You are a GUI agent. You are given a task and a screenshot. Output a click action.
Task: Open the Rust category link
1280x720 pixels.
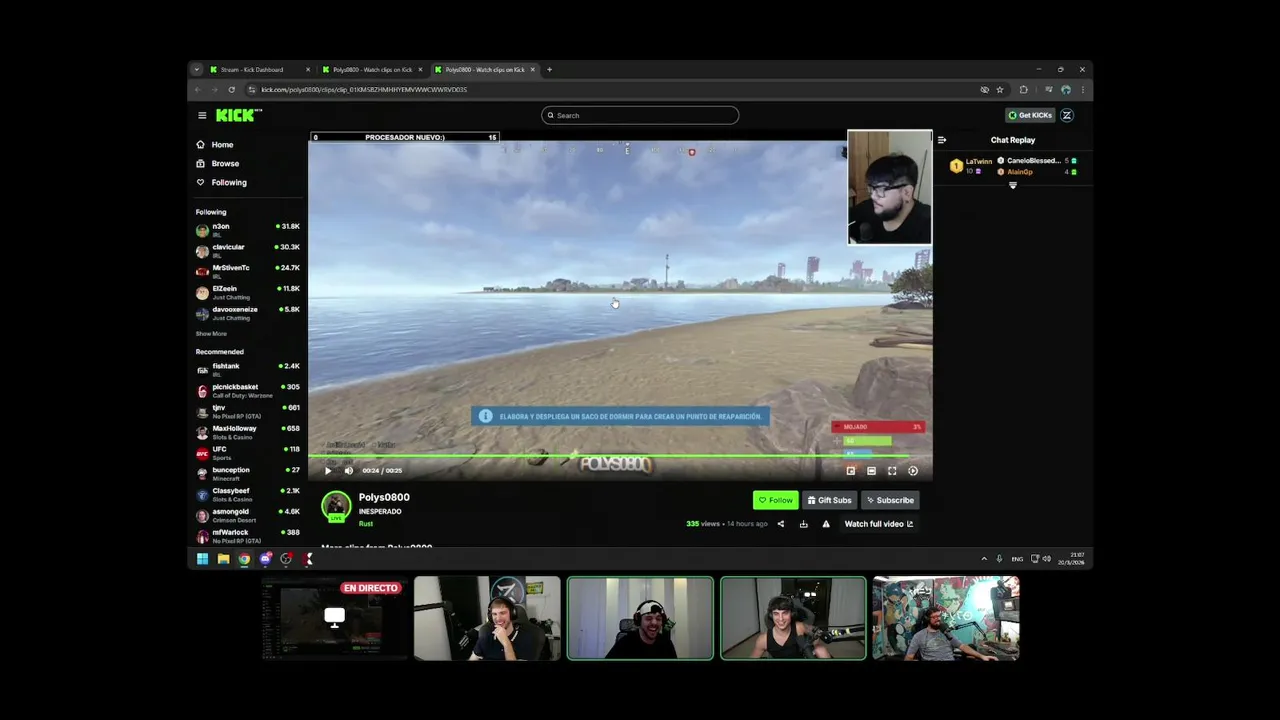(x=366, y=524)
